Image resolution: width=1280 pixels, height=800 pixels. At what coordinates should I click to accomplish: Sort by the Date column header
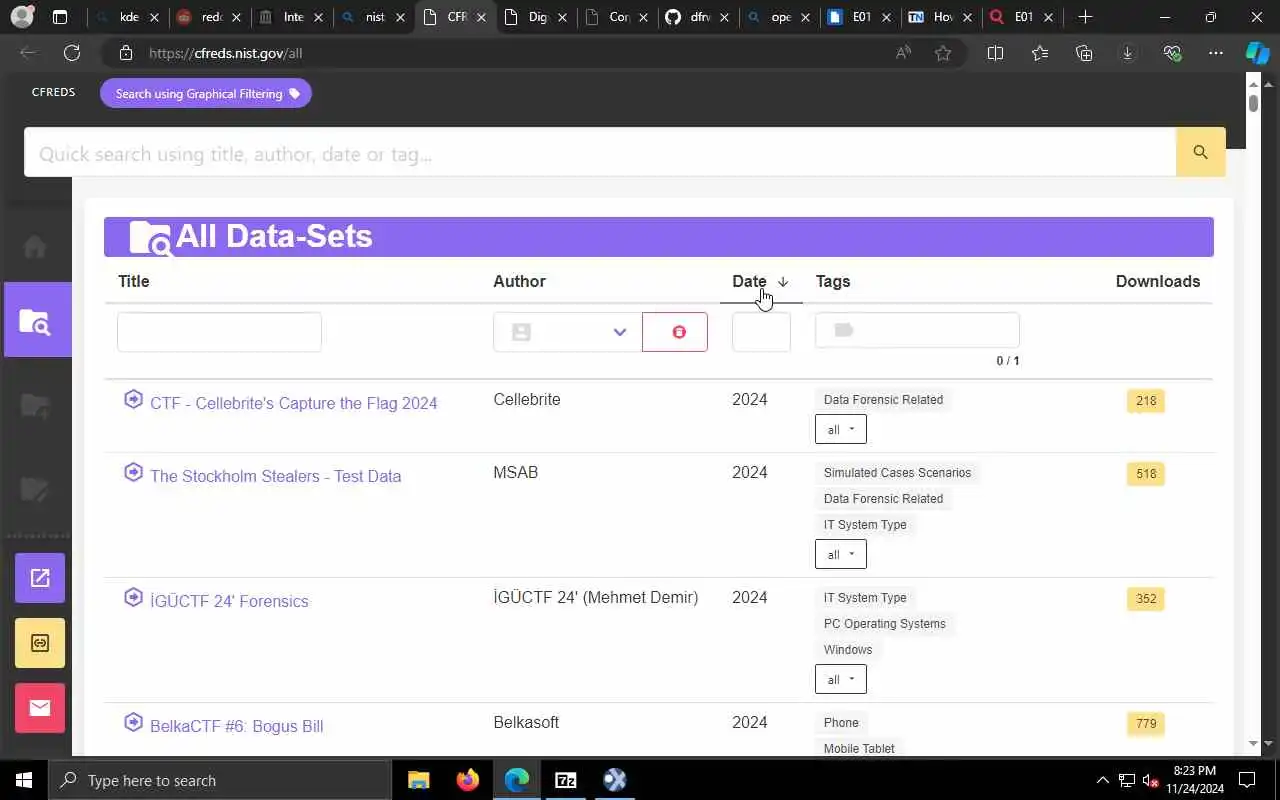[760, 281]
